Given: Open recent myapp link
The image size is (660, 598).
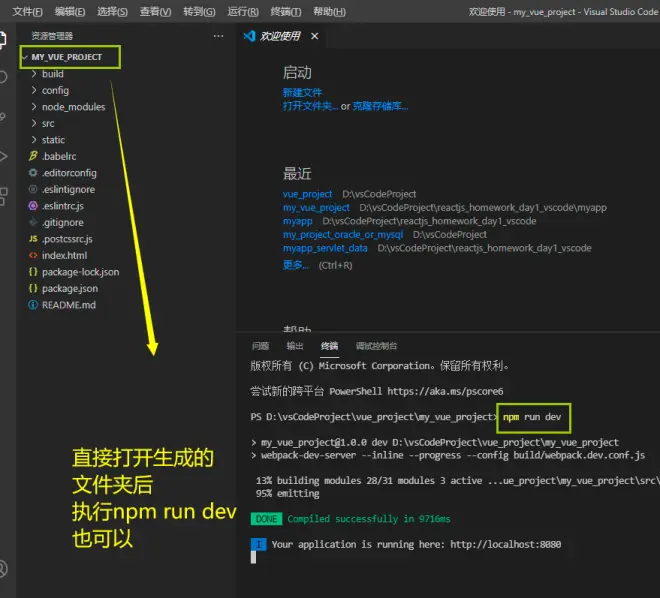Looking at the screenshot, I should 298,221.
